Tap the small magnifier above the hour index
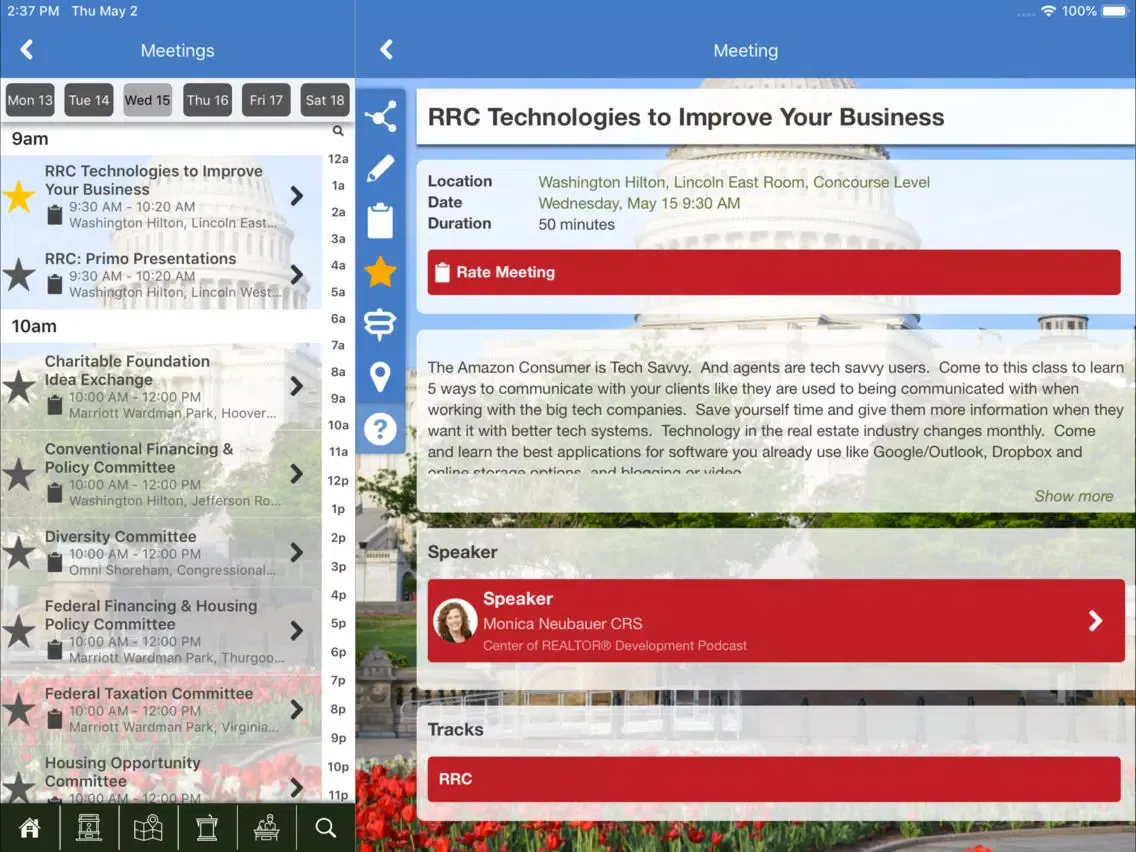 coord(338,131)
